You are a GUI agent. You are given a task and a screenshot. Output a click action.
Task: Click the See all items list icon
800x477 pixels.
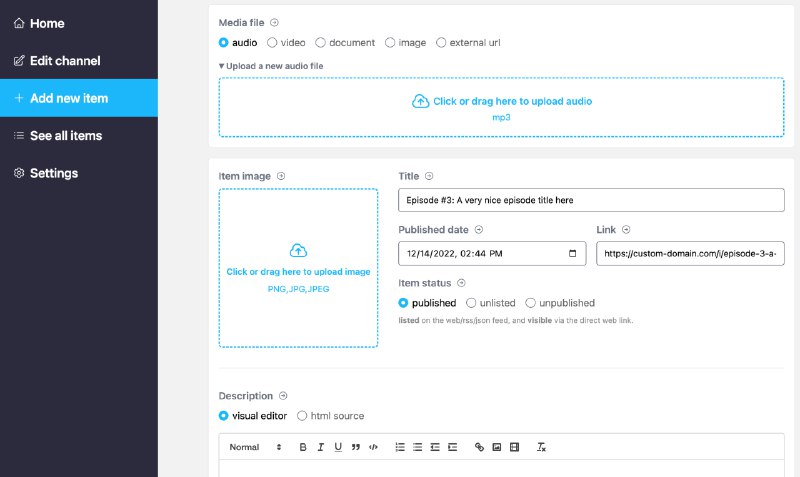tap(19, 136)
